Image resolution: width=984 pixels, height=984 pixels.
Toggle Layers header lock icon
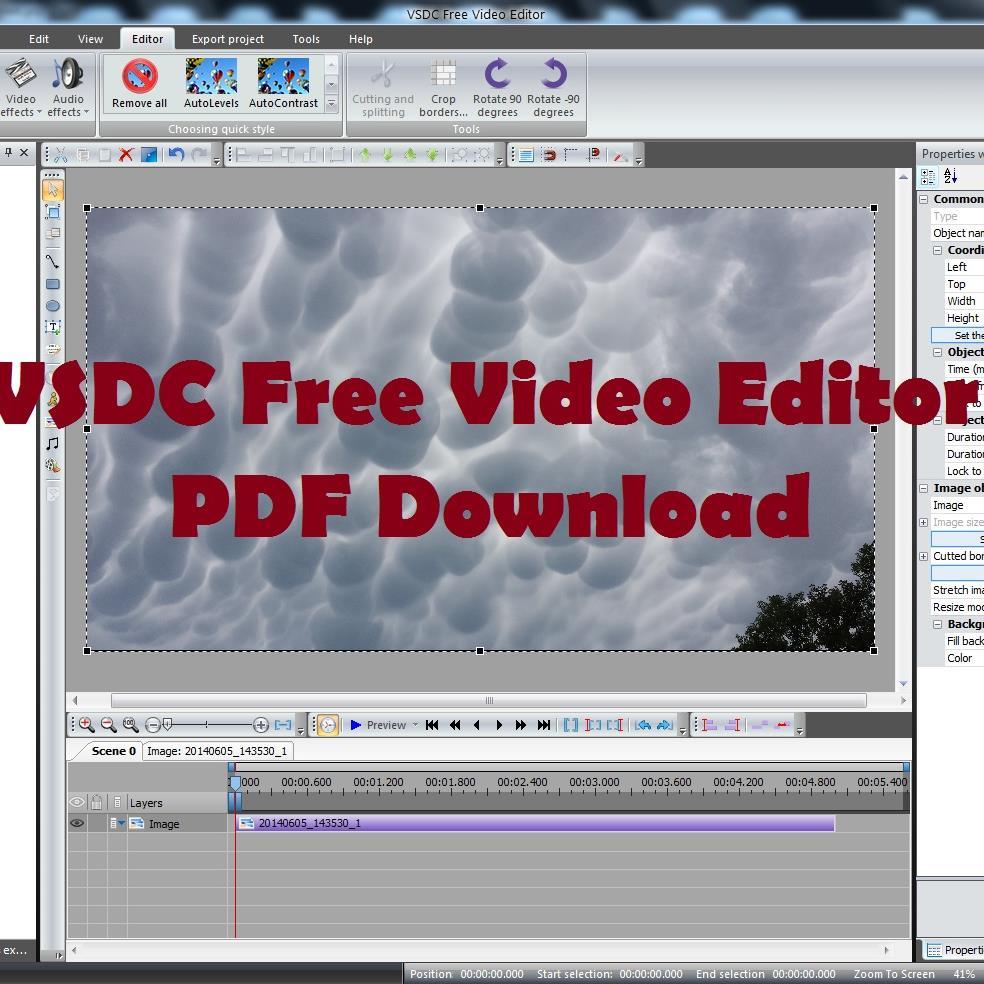click(96, 802)
